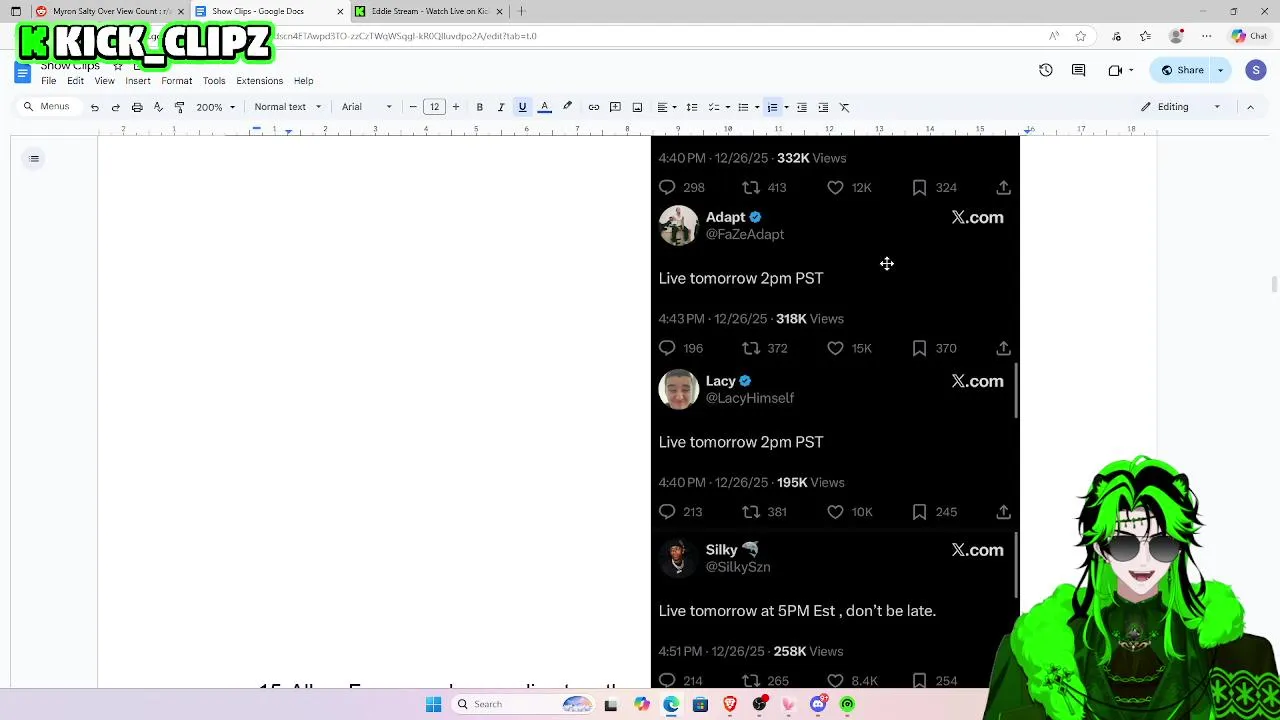
Task: Open the Insert menu
Action: [x=138, y=81]
